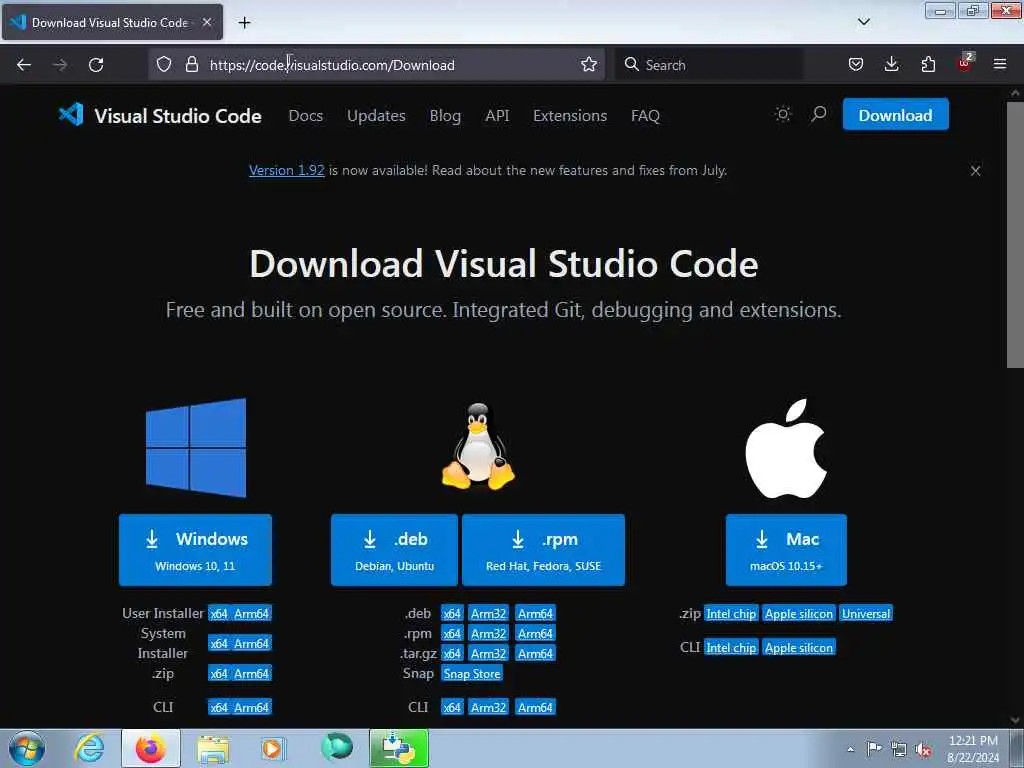Select the Download Visual Studio Code tab
The height and width of the screenshot is (768, 1024).
coord(112,22)
